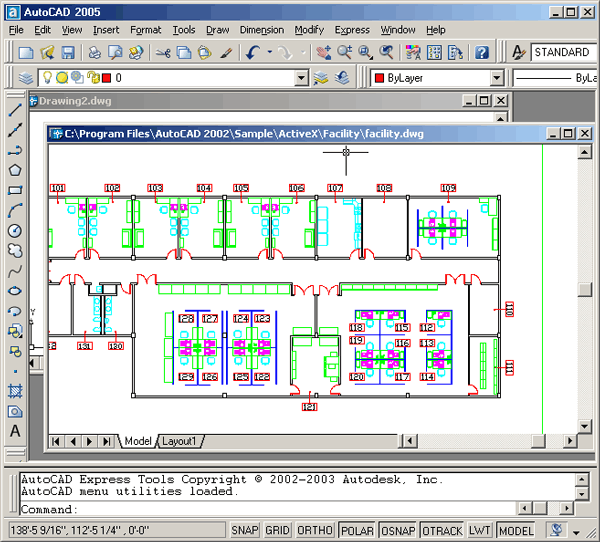Select the Hatch tool
600x542 pixels.
pos(15,391)
